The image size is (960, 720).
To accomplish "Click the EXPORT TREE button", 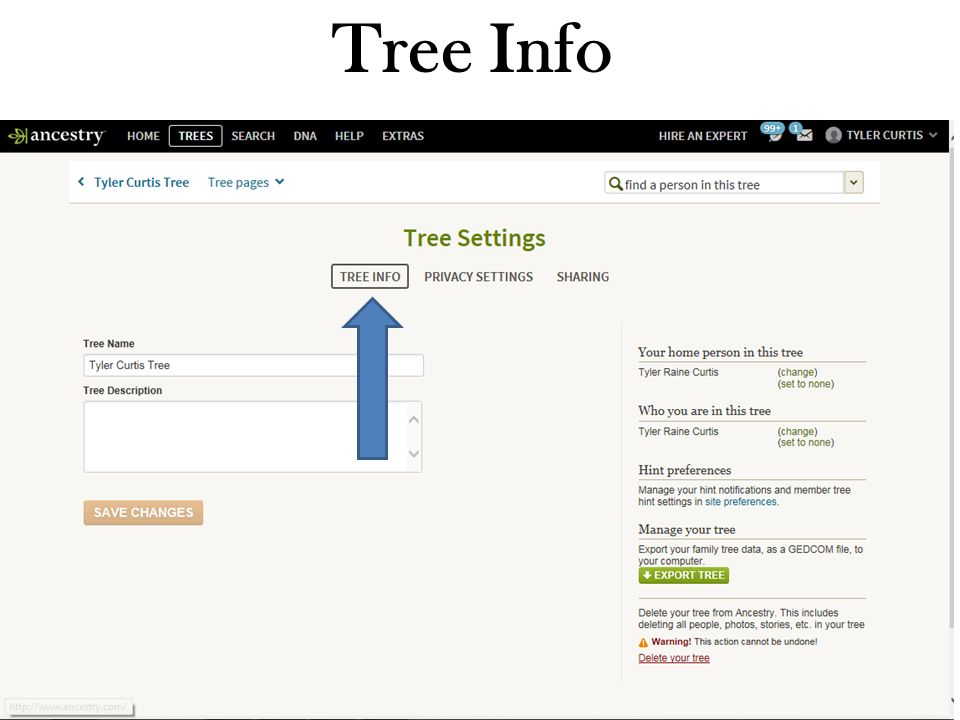I will [683, 576].
